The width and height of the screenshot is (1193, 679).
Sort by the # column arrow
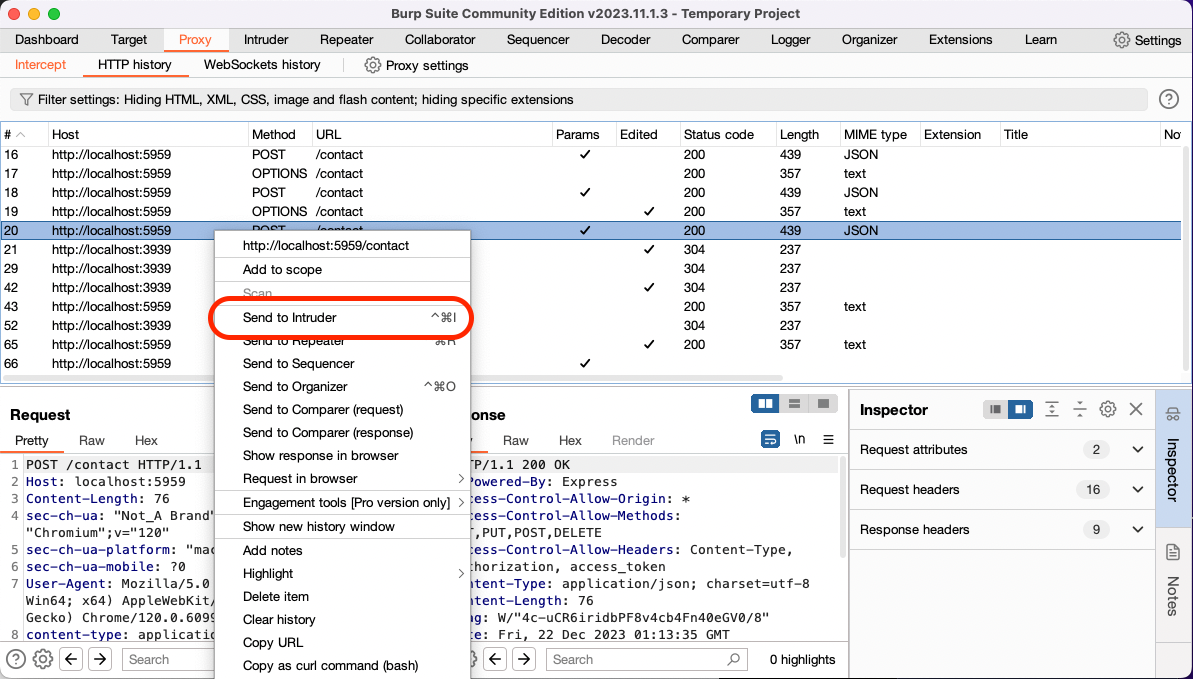click(x=21, y=135)
